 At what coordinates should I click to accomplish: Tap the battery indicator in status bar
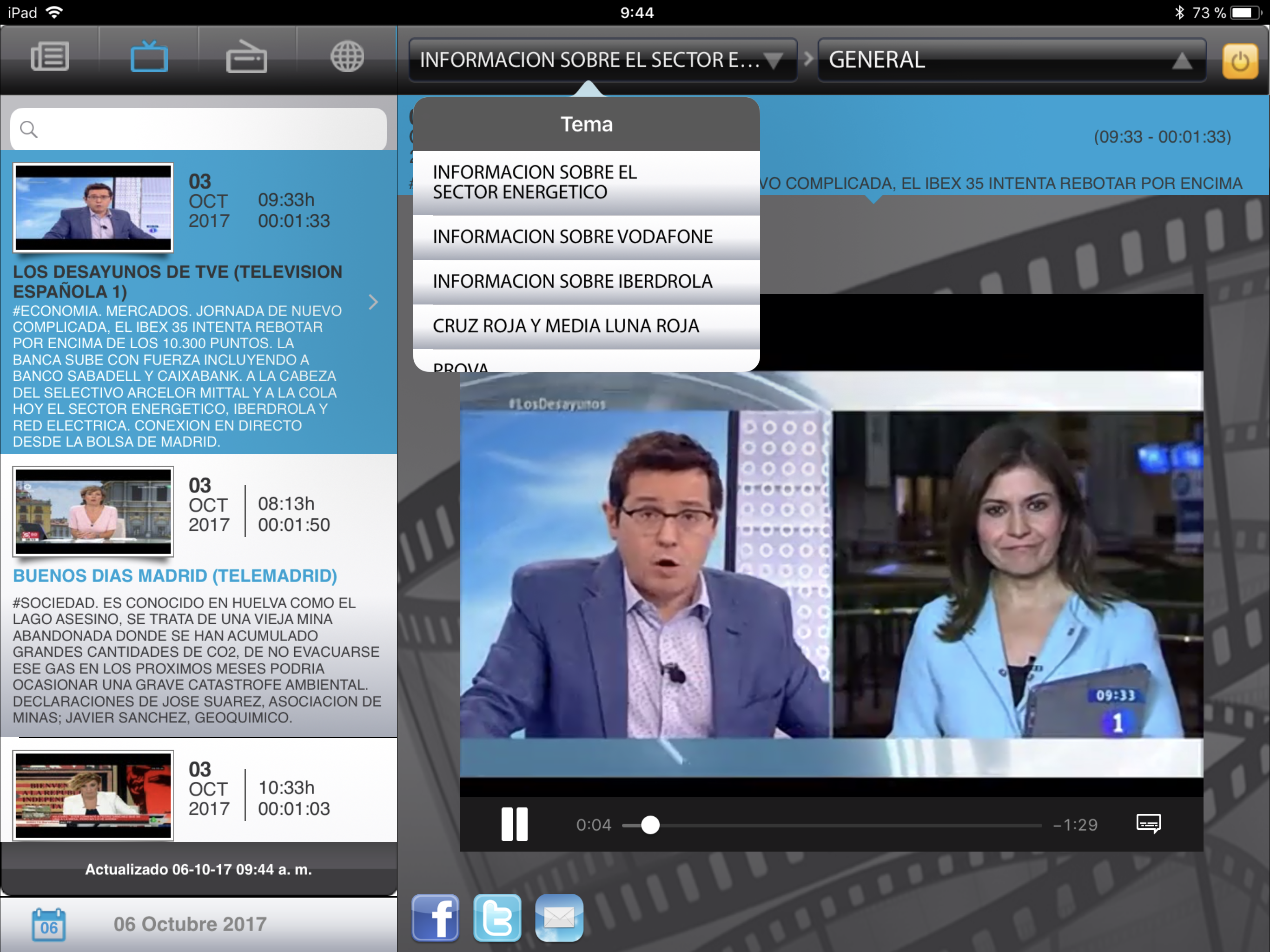pyautogui.click(x=1246, y=12)
